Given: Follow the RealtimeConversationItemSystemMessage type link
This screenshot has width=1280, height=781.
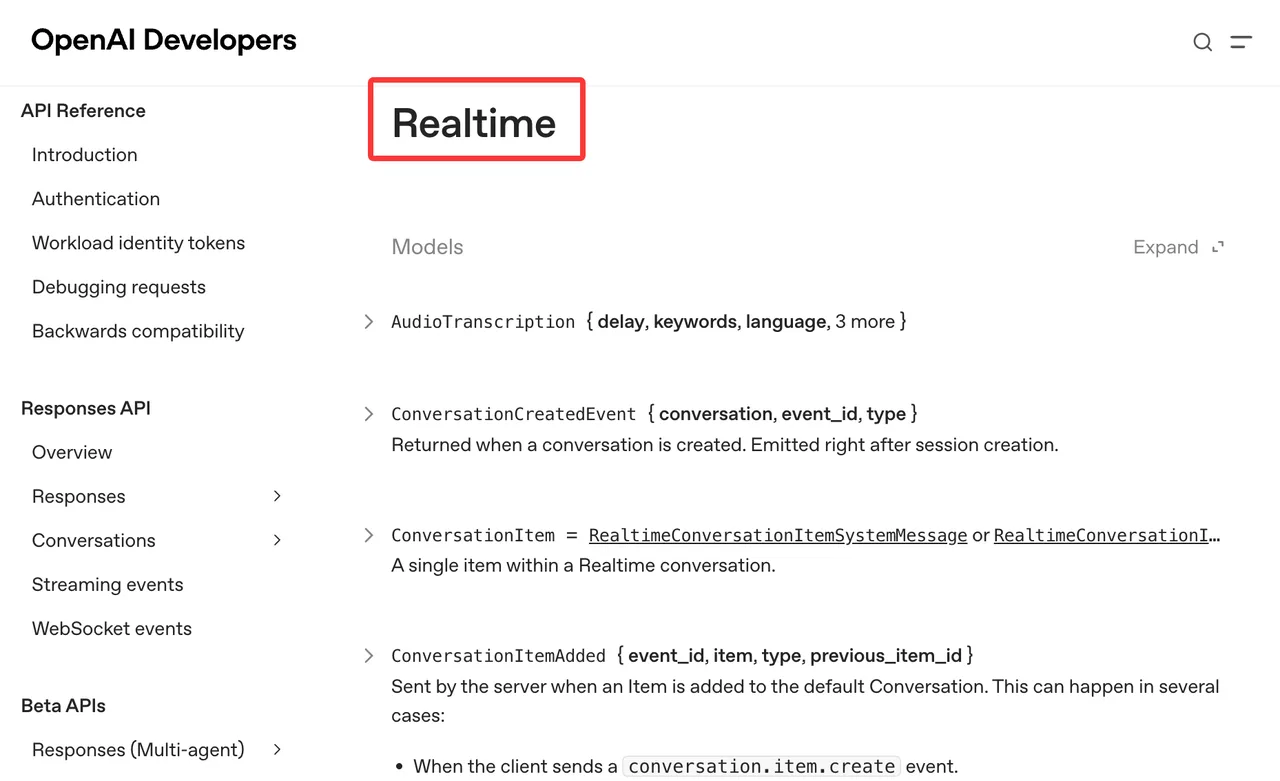Looking at the screenshot, I should [778, 536].
